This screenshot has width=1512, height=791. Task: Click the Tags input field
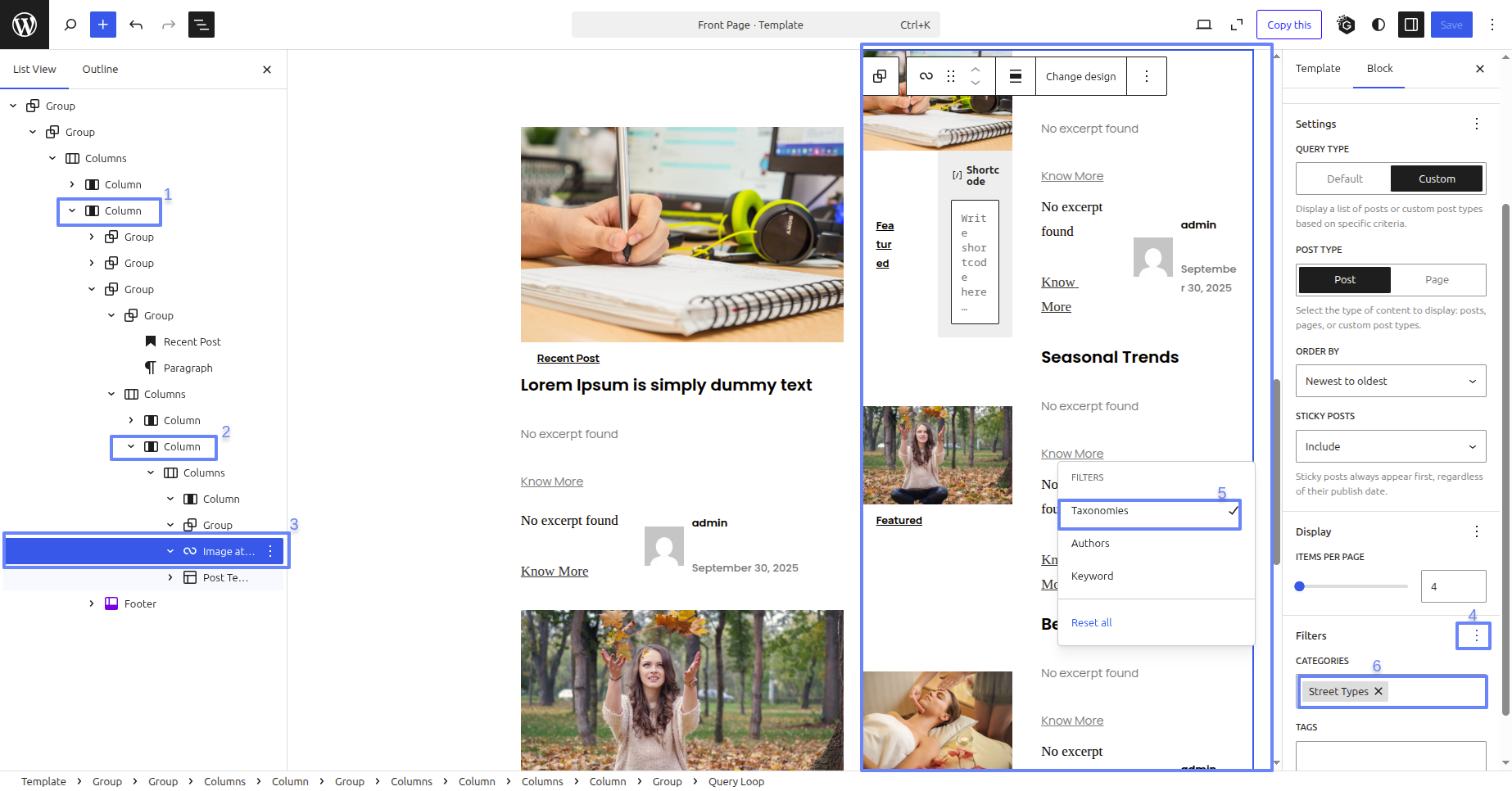coord(1390,755)
